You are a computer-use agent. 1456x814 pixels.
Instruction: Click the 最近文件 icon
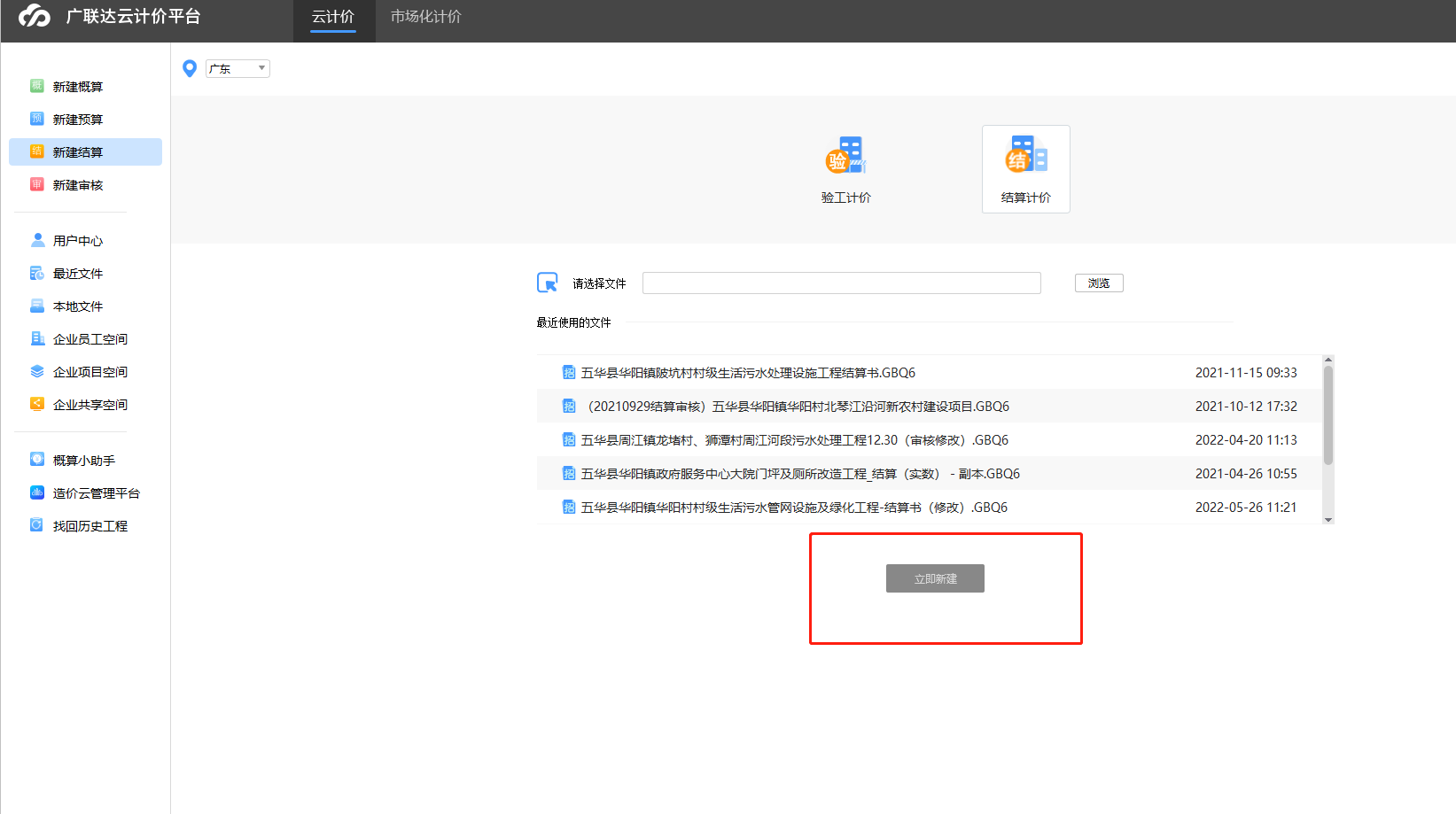(x=37, y=273)
